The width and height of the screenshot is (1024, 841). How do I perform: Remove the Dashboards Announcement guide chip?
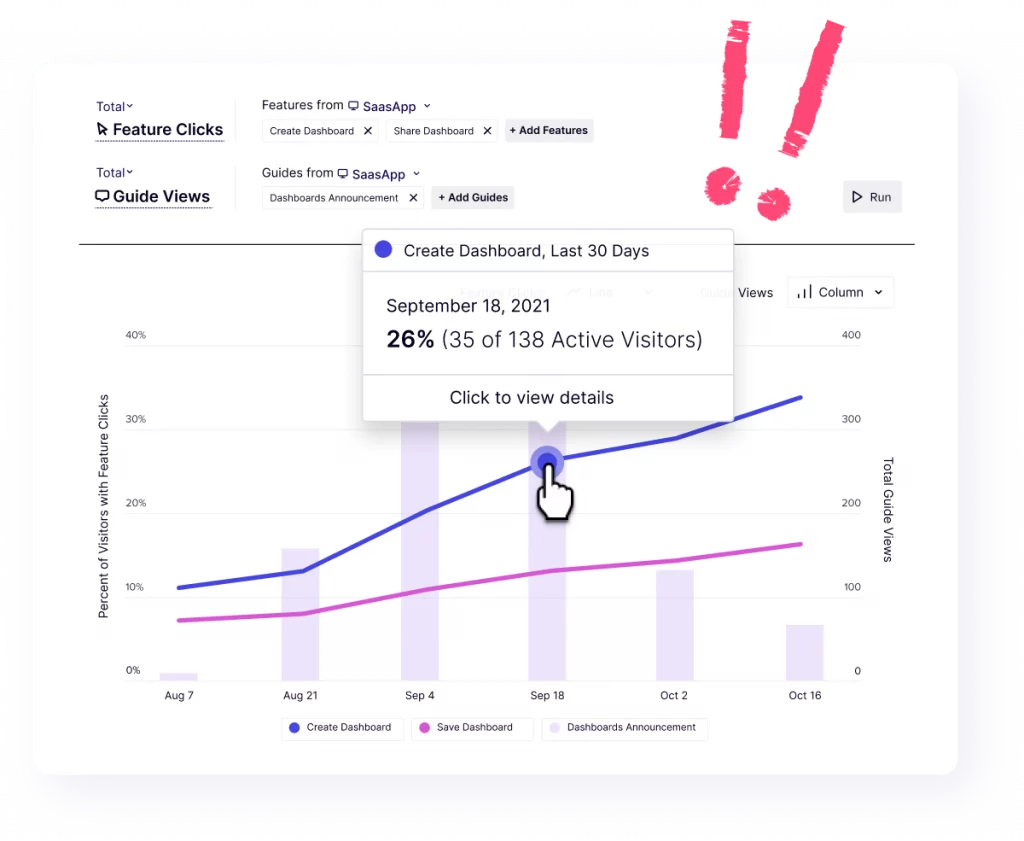click(x=413, y=198)
